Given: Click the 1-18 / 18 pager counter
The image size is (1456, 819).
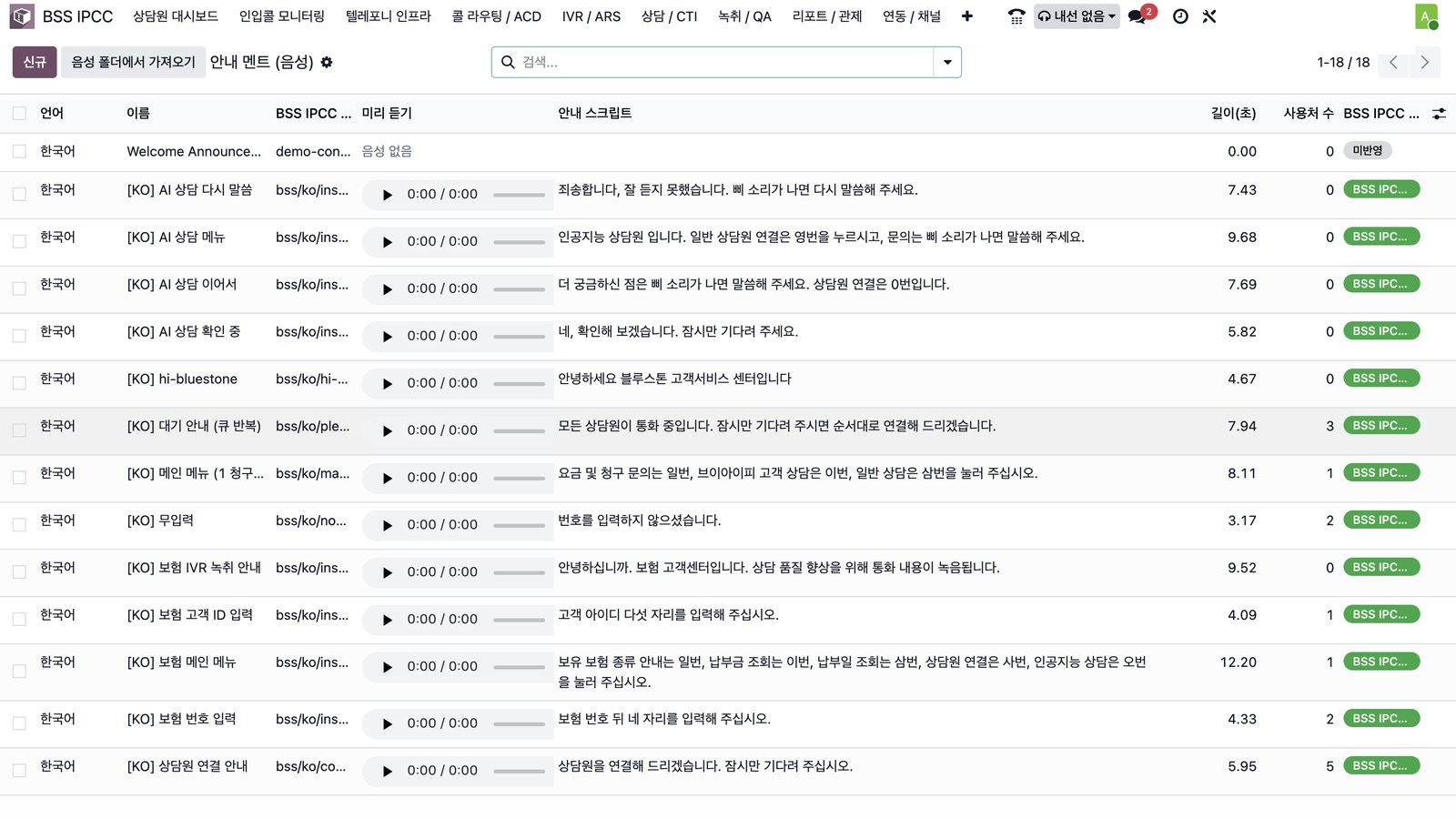Looking at the screenshot, I should coord(1343,62).
